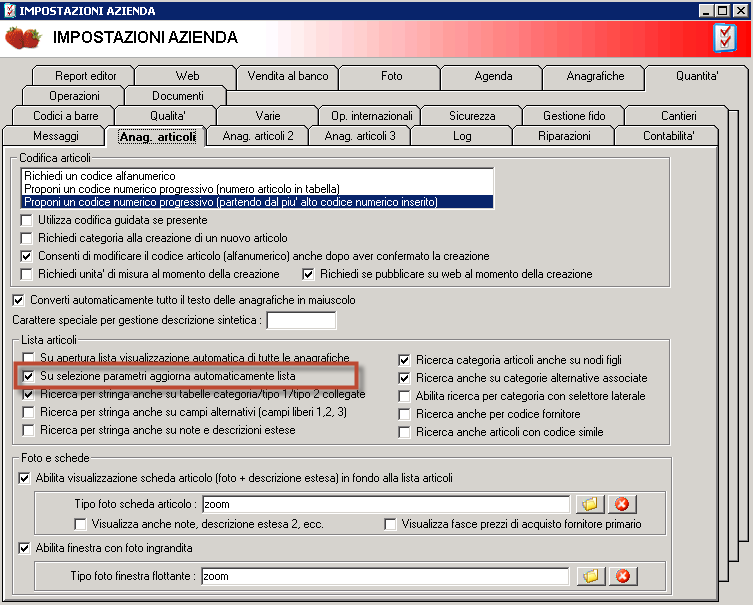Enable 'Ricerca anche per codice fornitore'
Screen dimensions: 753x605
[404, 414]
